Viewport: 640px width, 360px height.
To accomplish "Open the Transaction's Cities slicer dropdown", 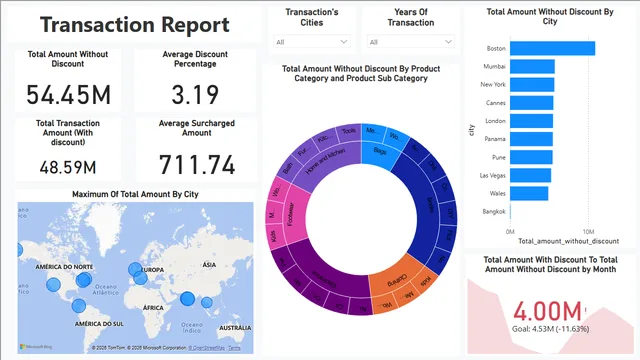I will [311, 42].
